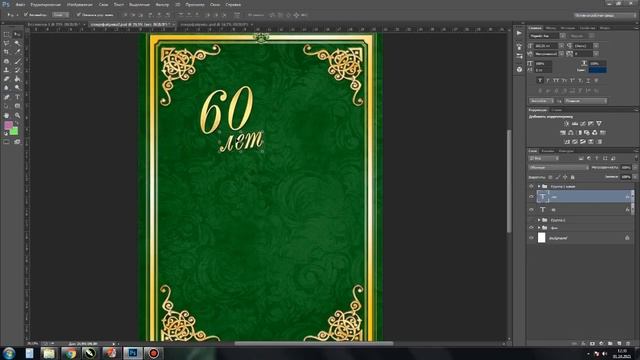
Task: Select the Crop tool
Action: [x=7, y=52]
